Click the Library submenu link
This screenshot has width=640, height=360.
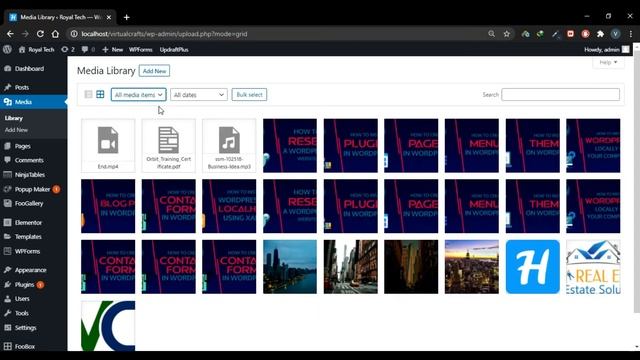(x=14, y=118)
